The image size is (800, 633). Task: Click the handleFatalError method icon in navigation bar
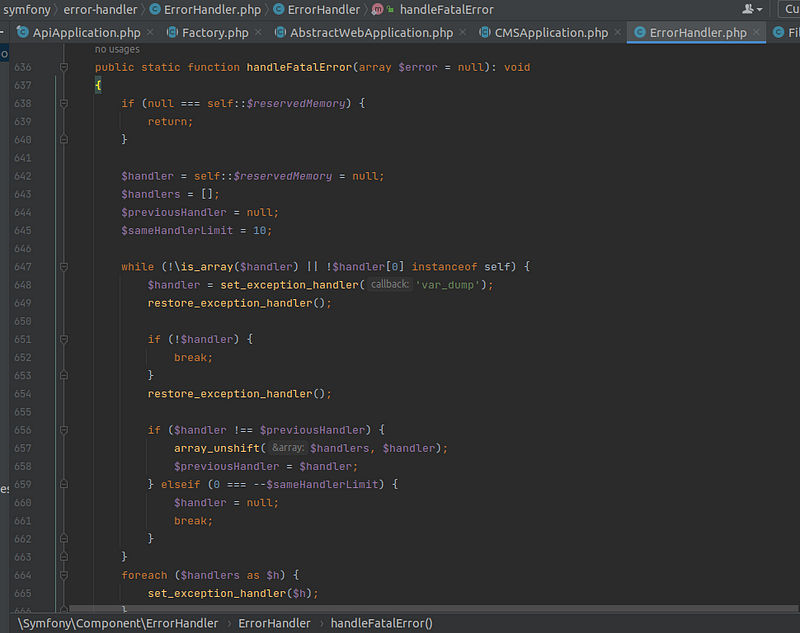tap(378, 9)
